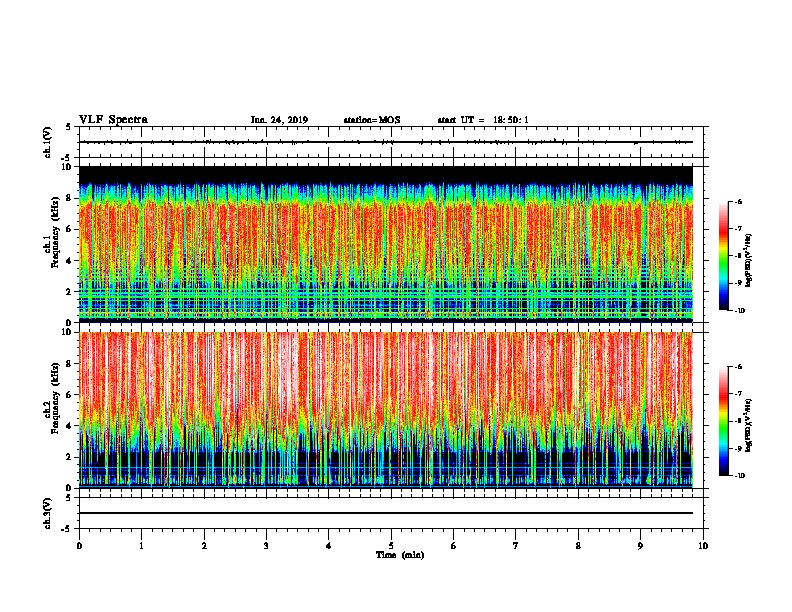792x612 pixels.
Task: Select the date text 'Jan. 24, 2019'
Action: [x=279, y=120]
